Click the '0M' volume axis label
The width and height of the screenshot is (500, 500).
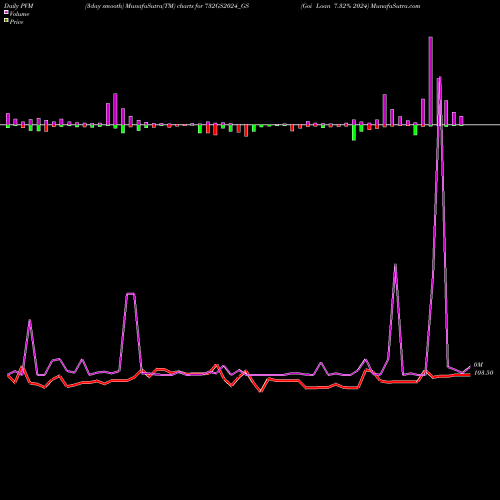tap(478, 365)
